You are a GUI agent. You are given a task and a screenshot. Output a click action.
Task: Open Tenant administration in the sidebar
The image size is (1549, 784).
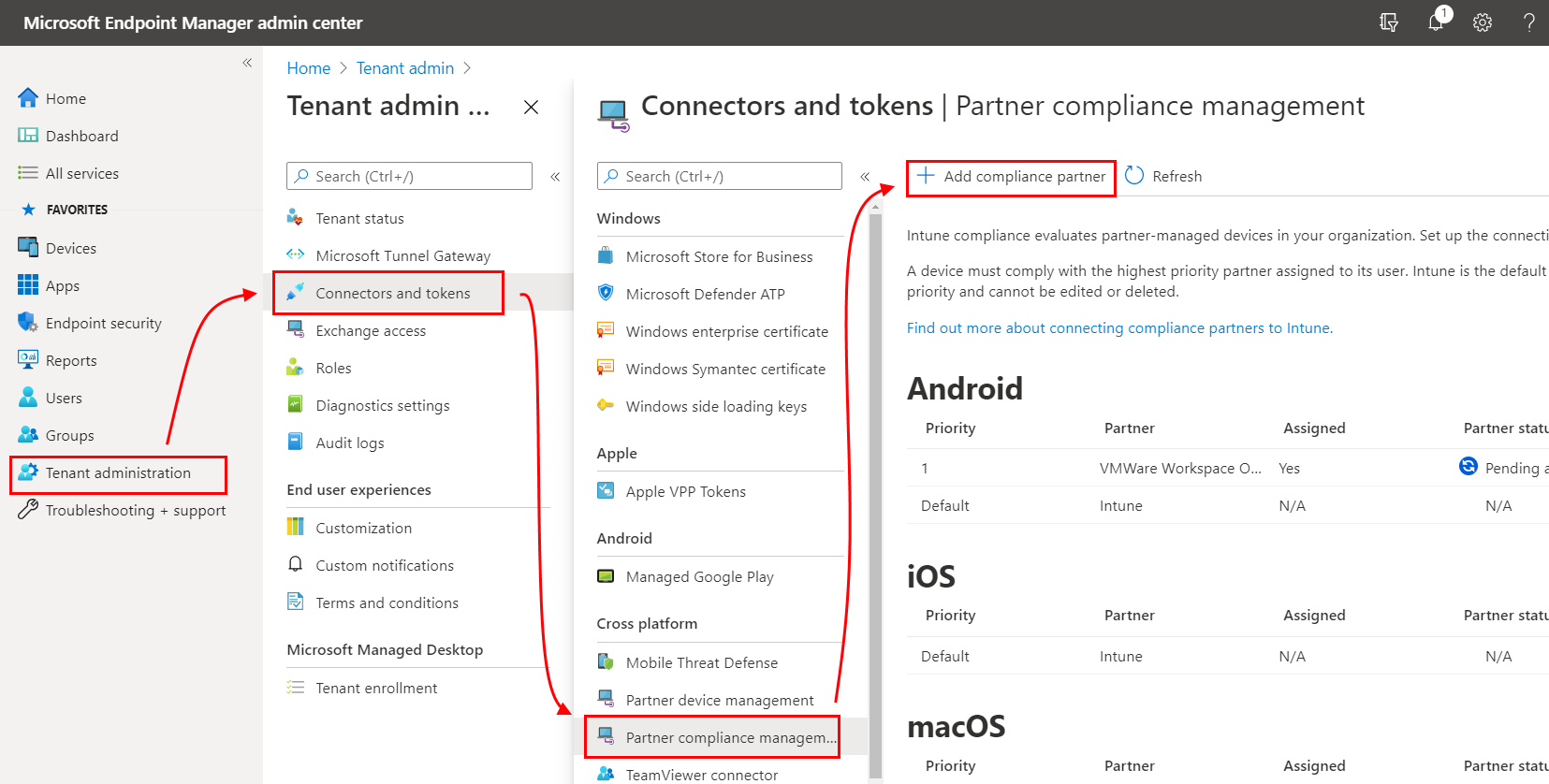(118, 473)
